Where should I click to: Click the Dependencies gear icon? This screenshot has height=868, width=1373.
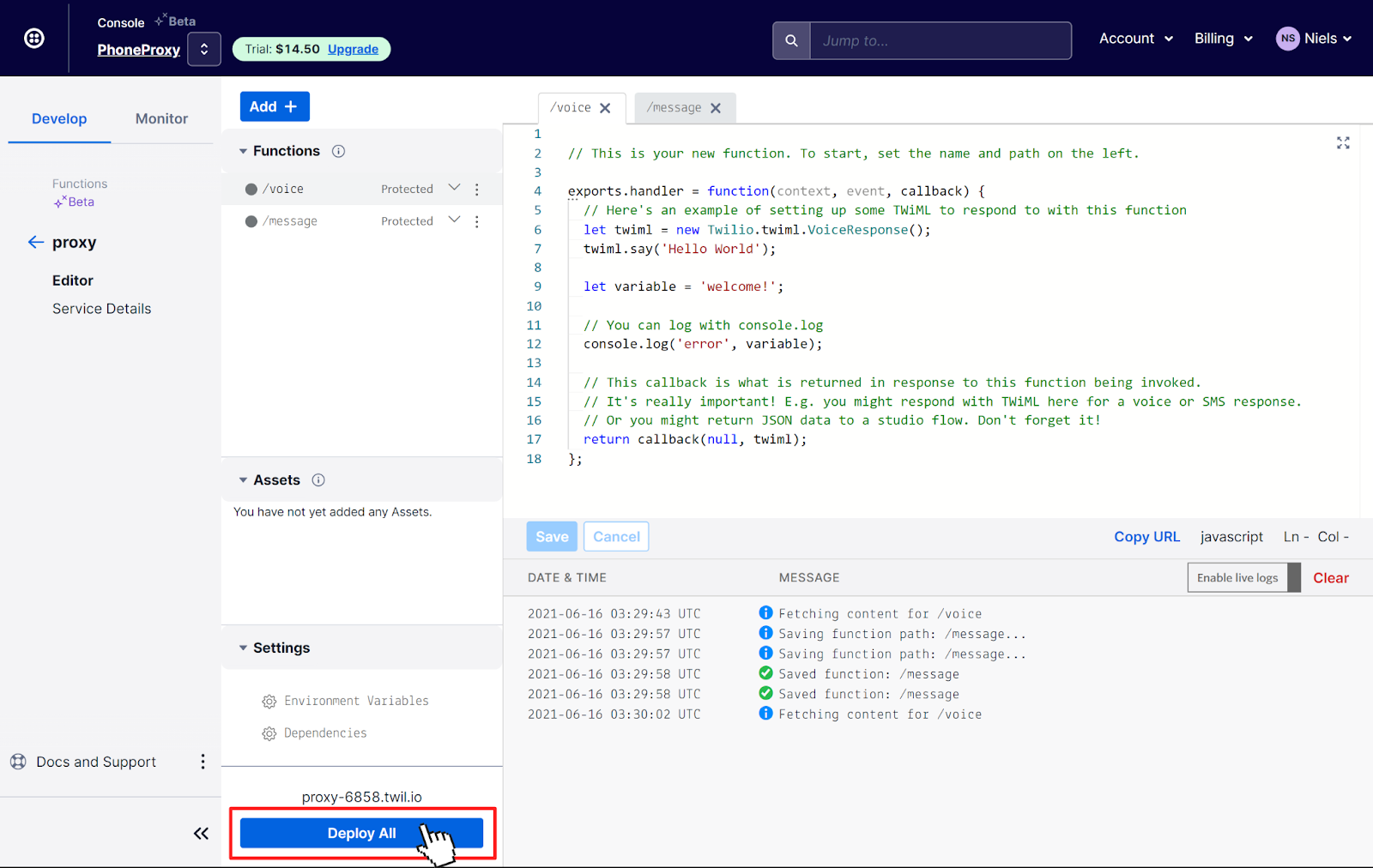pyautogui.click(x=269, y=733)
